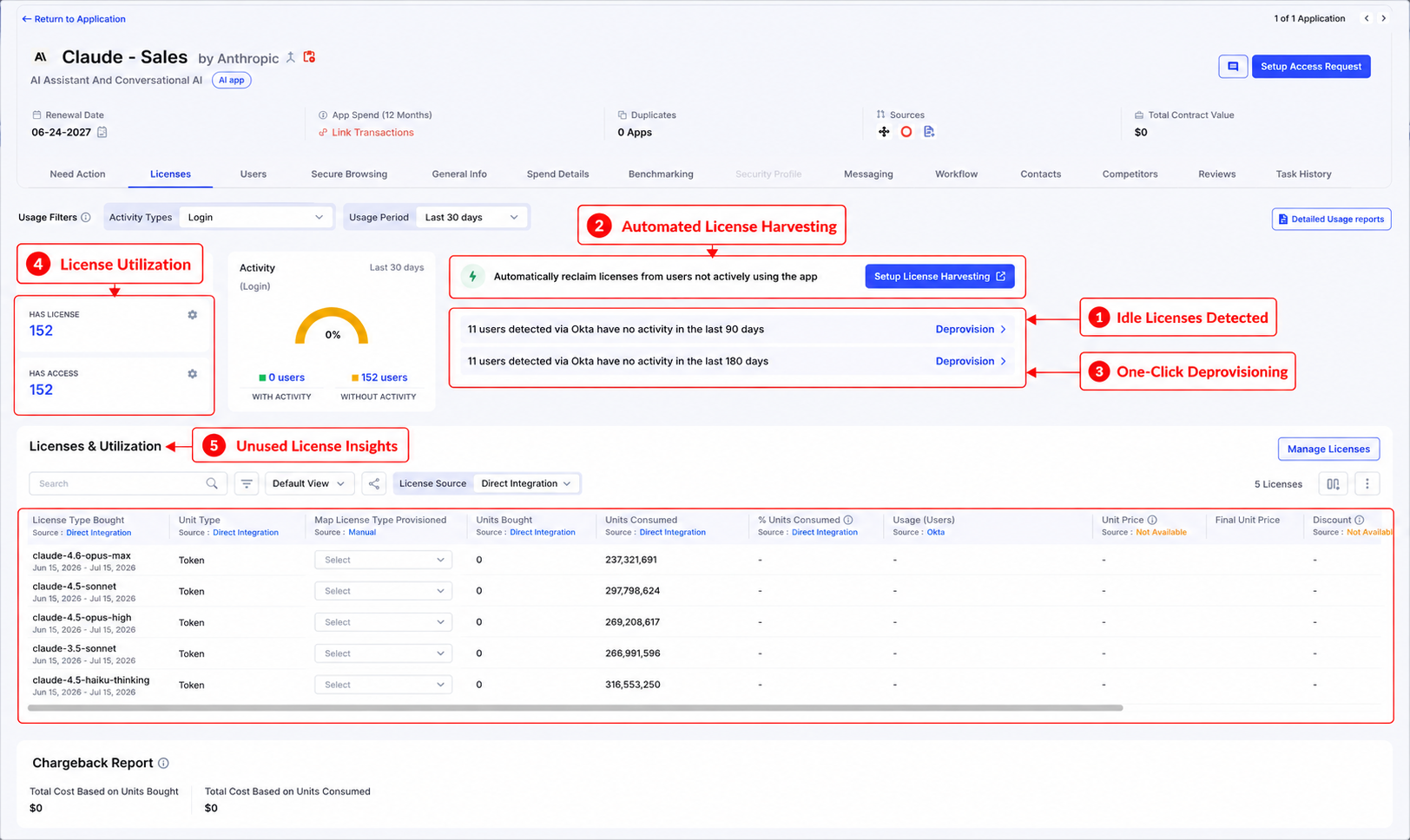Open Detailed Usage reports

[1331, 220]
